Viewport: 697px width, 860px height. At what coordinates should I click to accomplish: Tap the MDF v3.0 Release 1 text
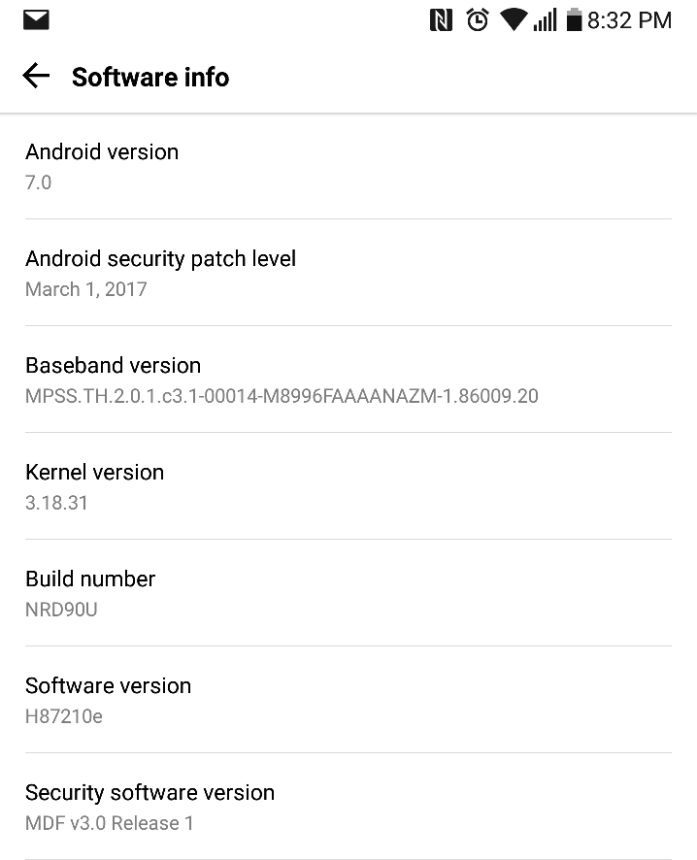pyautogui.click(x=110, y=823)
